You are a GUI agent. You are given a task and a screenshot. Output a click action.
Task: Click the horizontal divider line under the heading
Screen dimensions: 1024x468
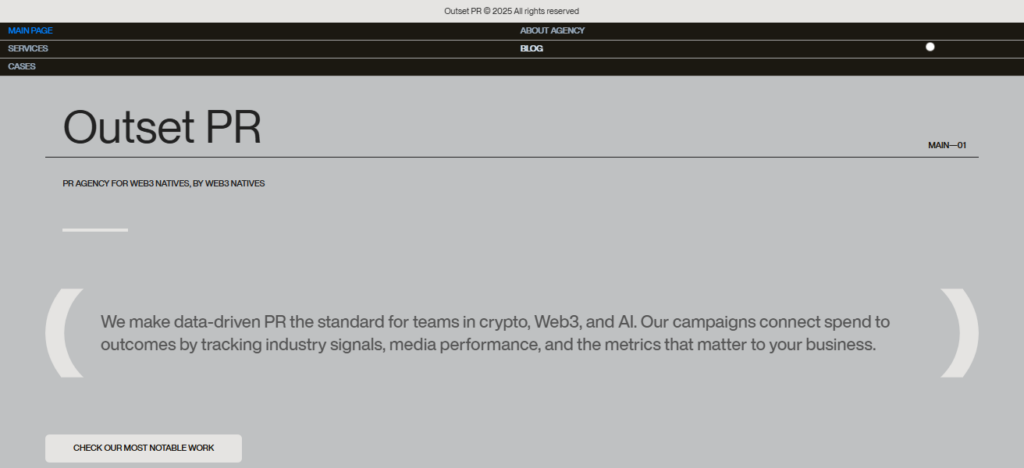(x=511, y=158)
